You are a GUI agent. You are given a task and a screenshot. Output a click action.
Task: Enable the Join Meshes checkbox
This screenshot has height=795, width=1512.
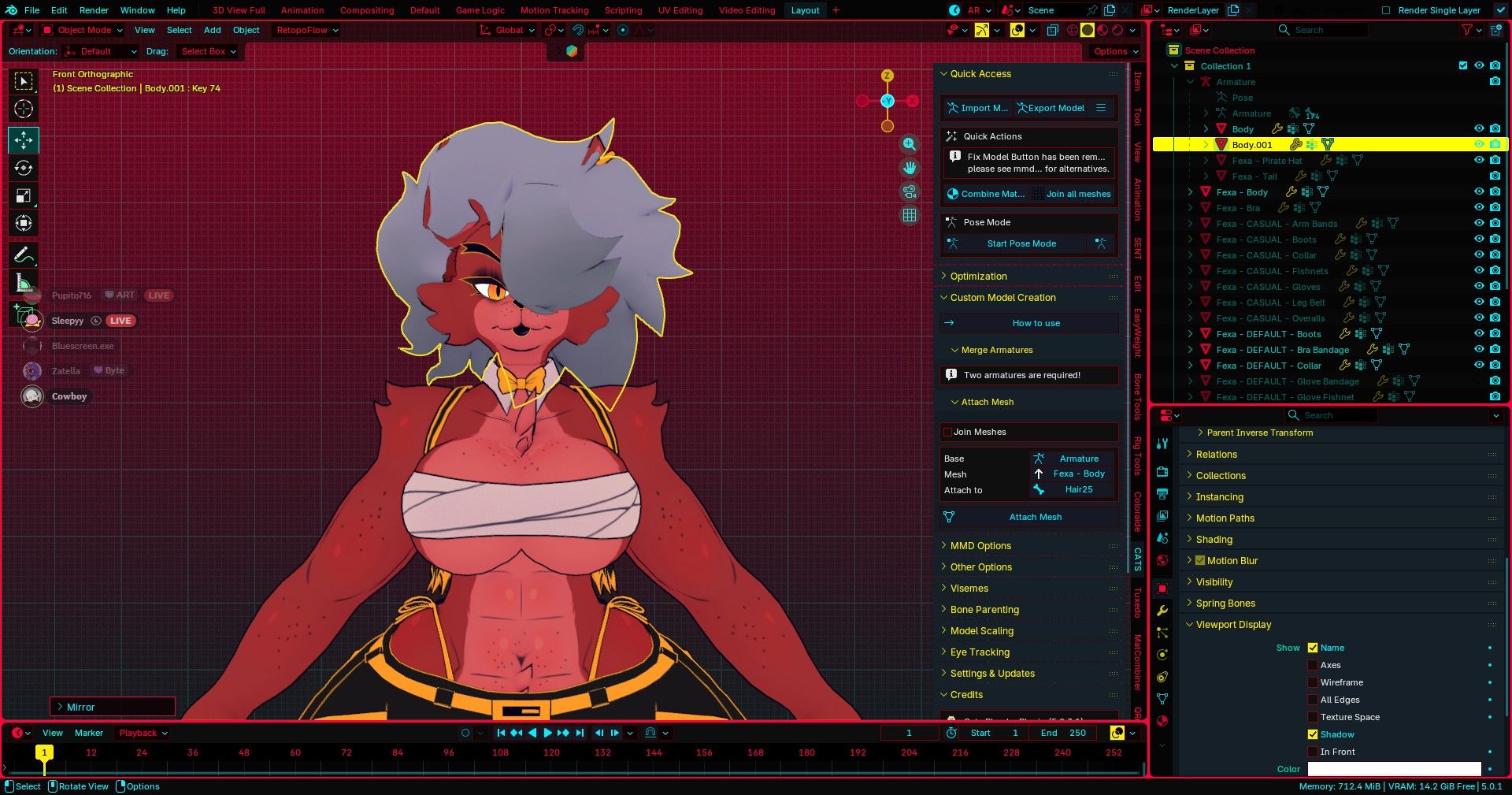pos(948,432)
